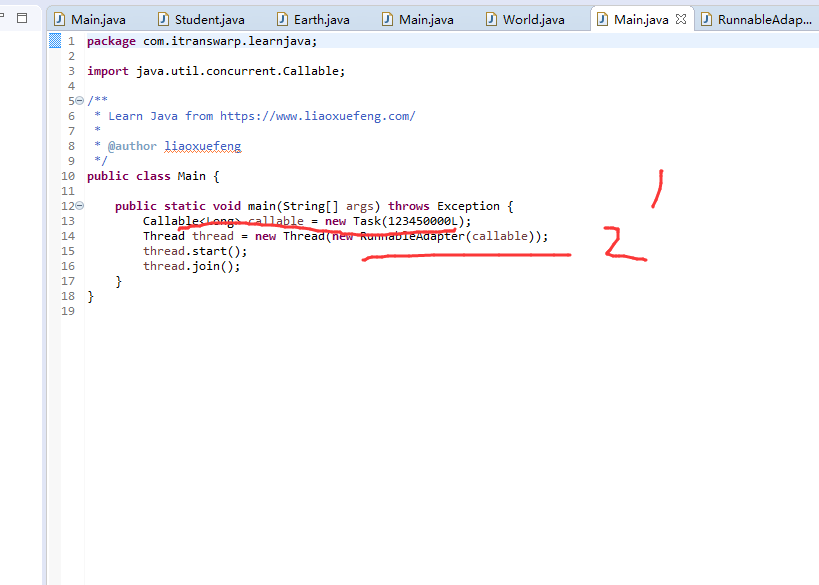Close the active Main.java tab

coord(681,19)
